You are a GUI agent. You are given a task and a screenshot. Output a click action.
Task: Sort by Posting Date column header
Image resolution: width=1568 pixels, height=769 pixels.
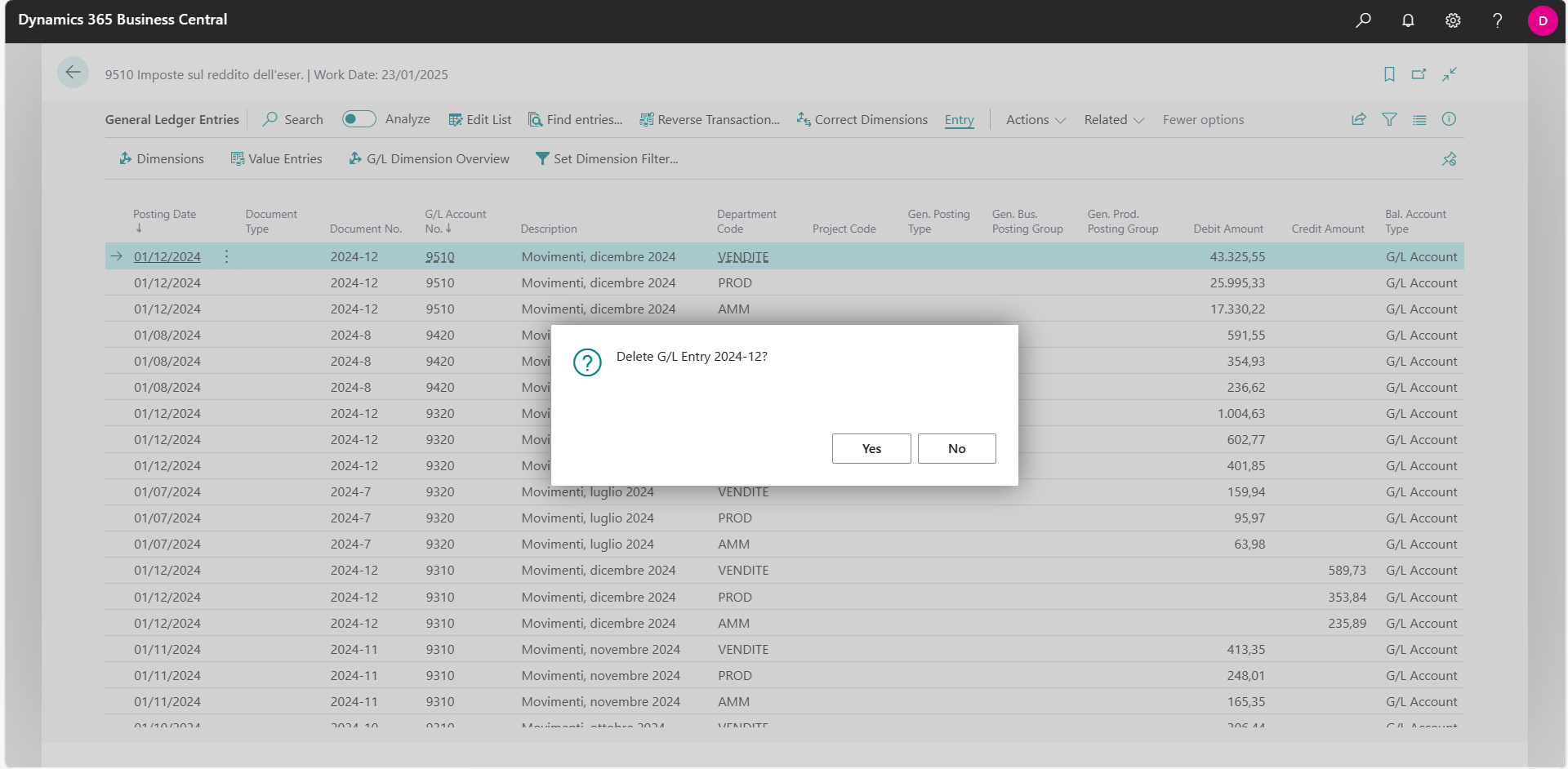[x=164, y=220]
